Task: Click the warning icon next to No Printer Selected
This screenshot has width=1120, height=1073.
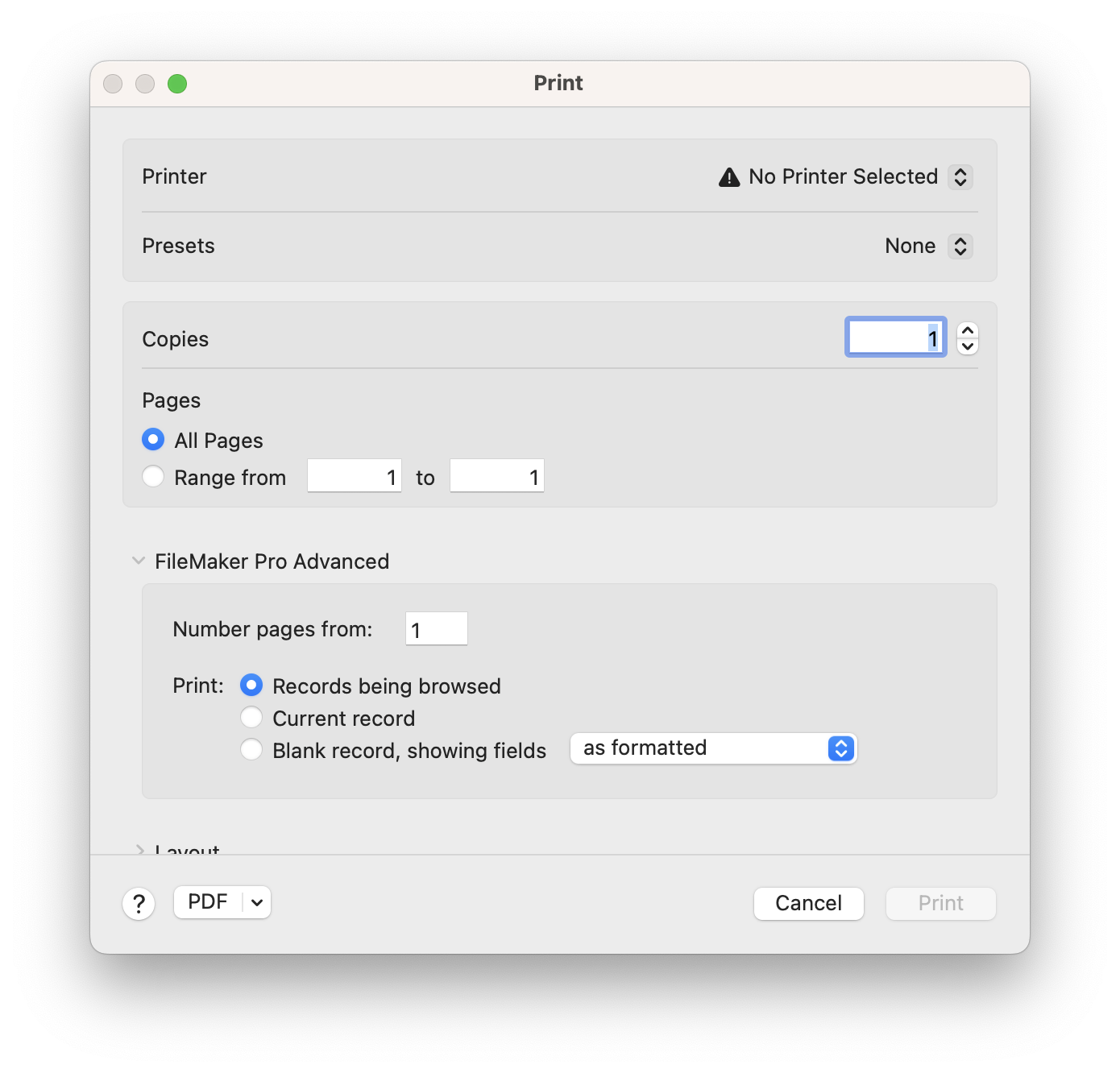Action: (728, 176)
